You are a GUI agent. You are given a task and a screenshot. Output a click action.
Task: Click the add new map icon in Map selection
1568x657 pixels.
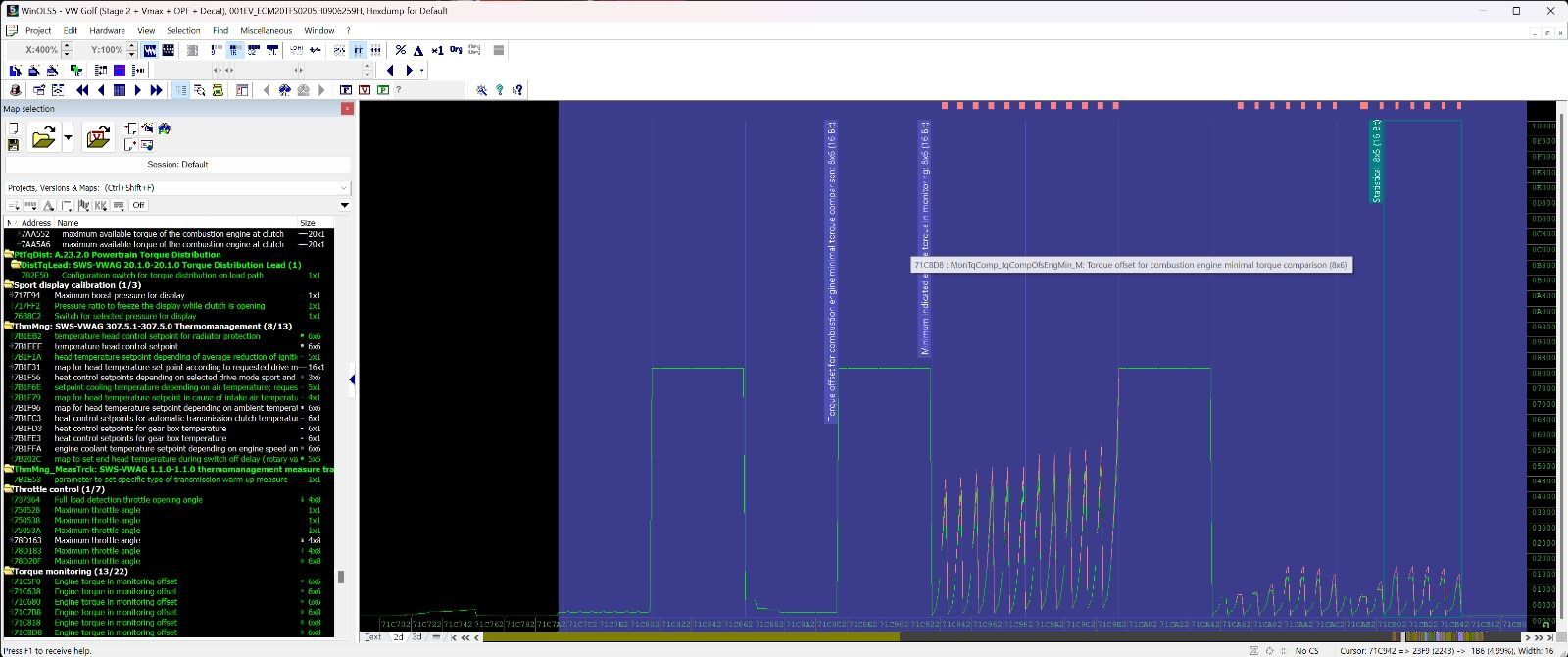click(130, 128)
